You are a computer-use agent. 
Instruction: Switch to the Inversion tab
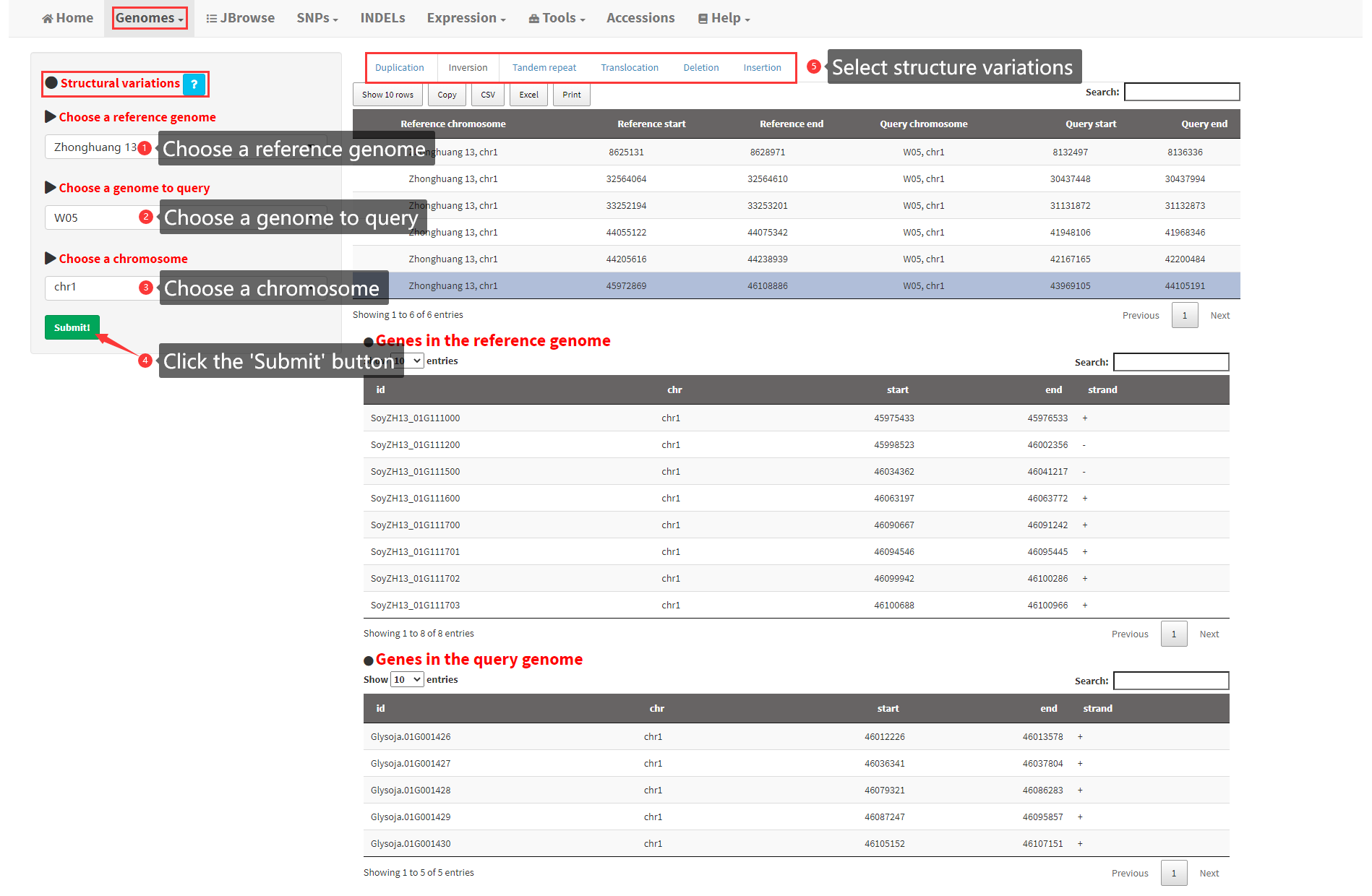468,68
